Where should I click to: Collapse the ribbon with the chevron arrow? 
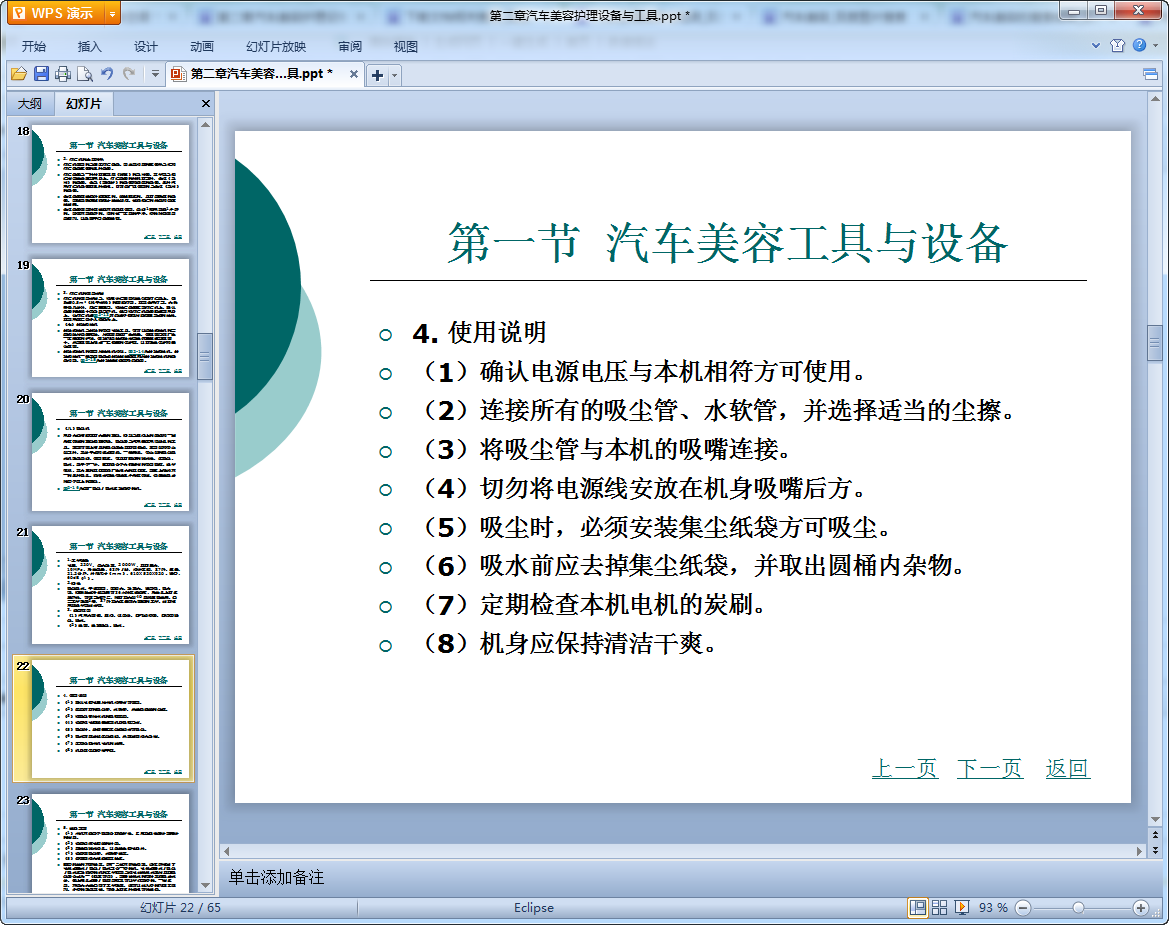click(x=1096, y=46)
